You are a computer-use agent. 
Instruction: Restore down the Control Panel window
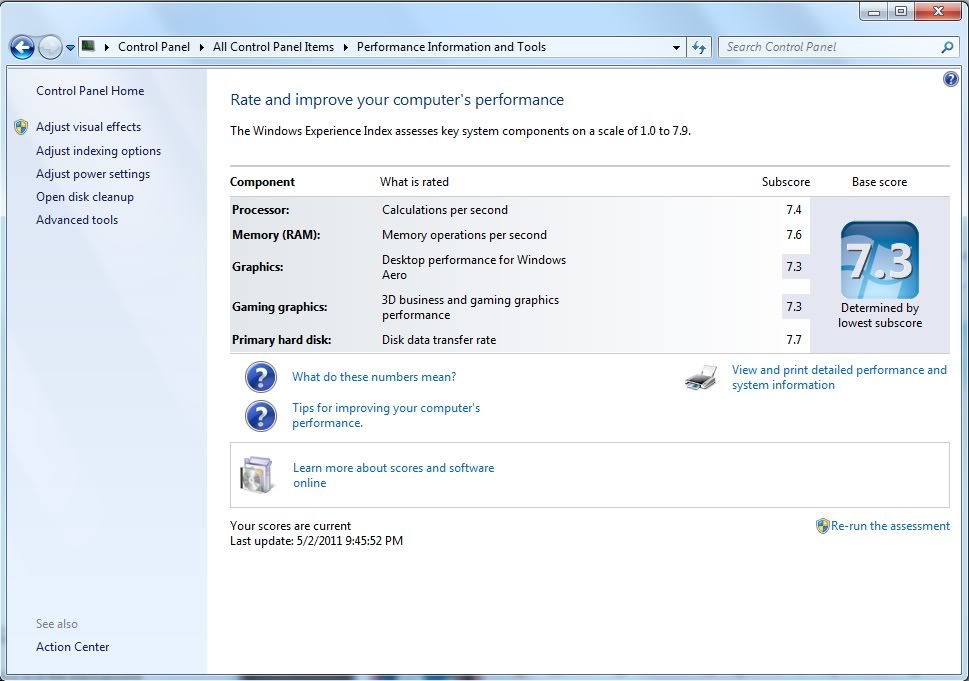point(901,12)
